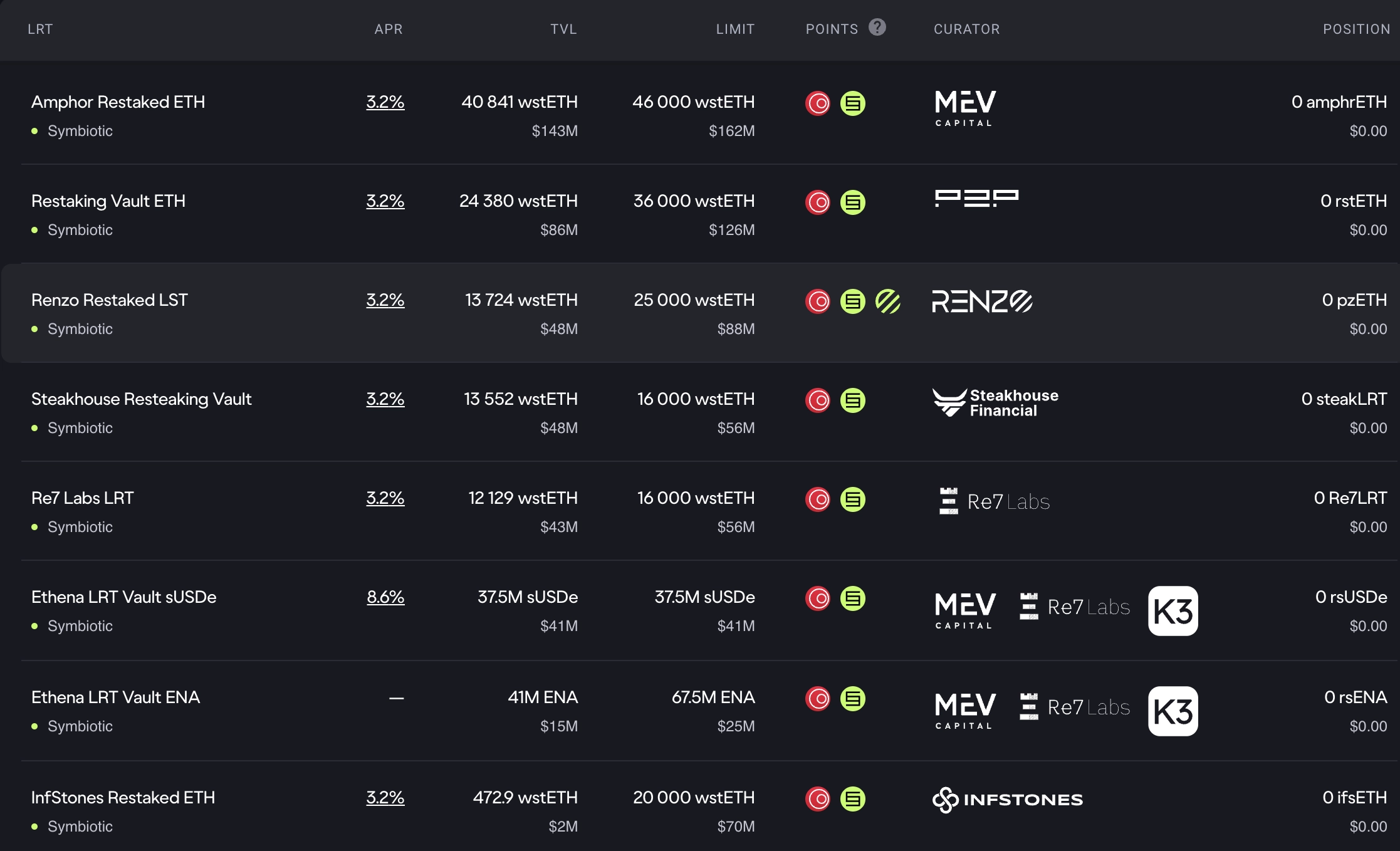Click the LIMIT column header

(735, 29)
